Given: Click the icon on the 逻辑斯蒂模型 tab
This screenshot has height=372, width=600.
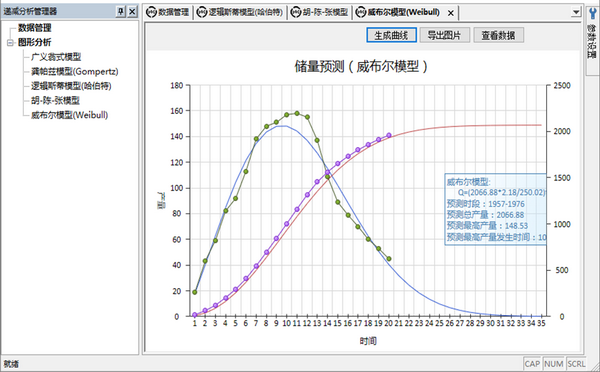Looking at the screenshot, I should coord(202,12).
